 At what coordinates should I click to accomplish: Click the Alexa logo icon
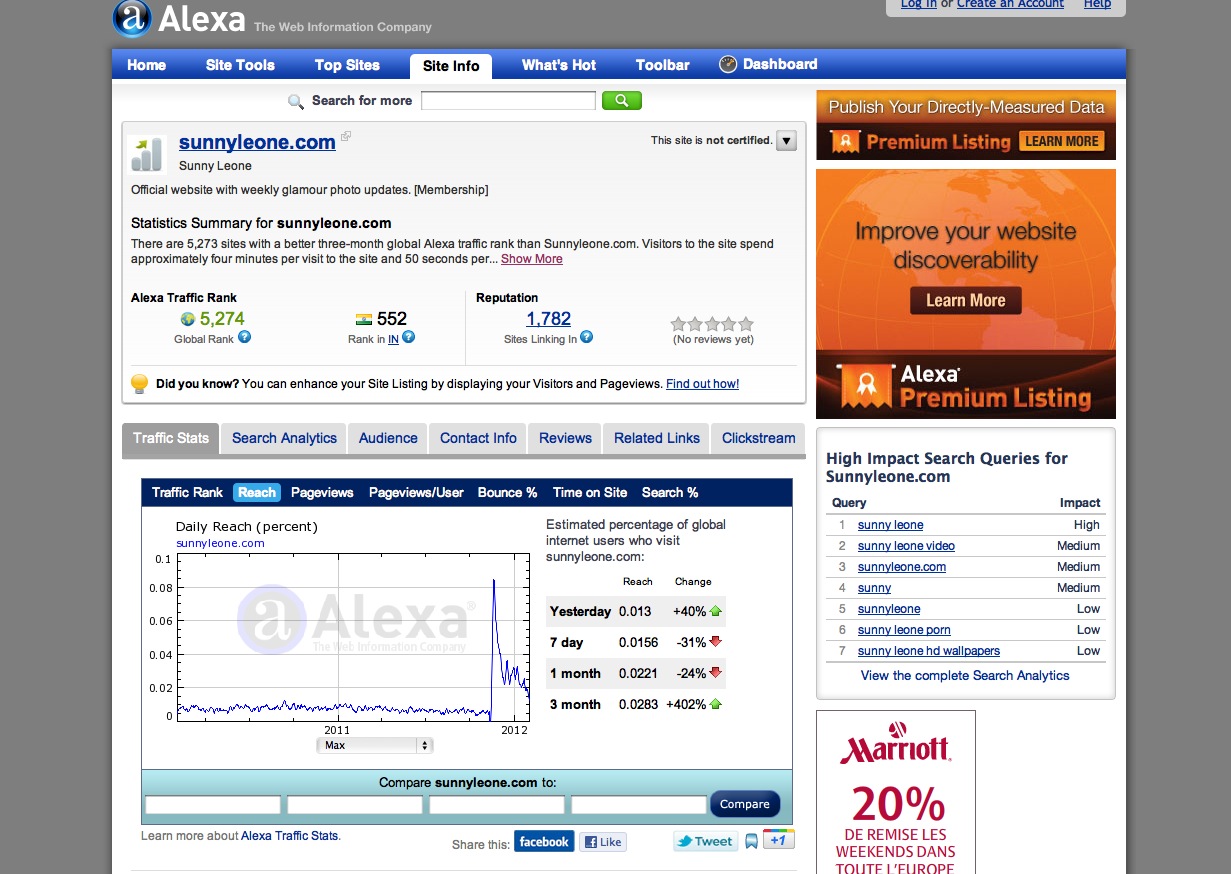click(132, 18)
